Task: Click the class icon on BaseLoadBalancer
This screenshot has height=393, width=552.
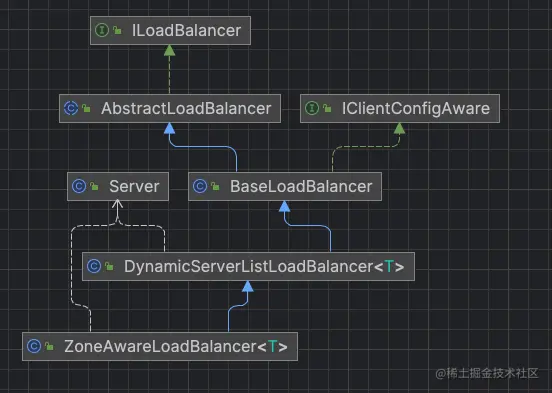Action: click(200, 186)
